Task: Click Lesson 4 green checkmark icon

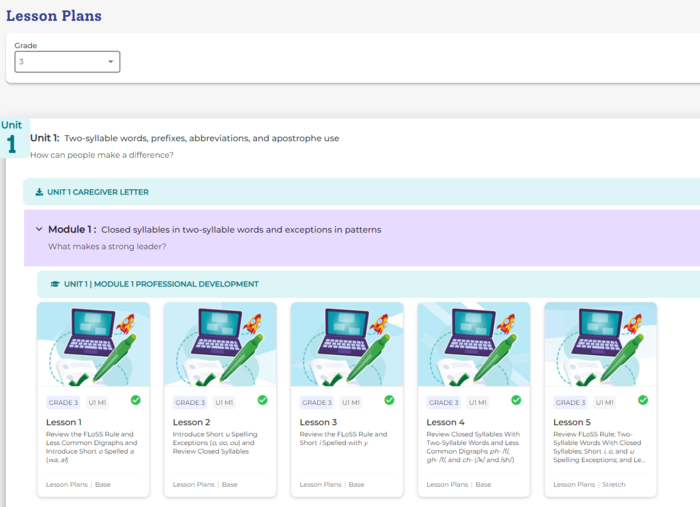Action: (x=516, y=400)
